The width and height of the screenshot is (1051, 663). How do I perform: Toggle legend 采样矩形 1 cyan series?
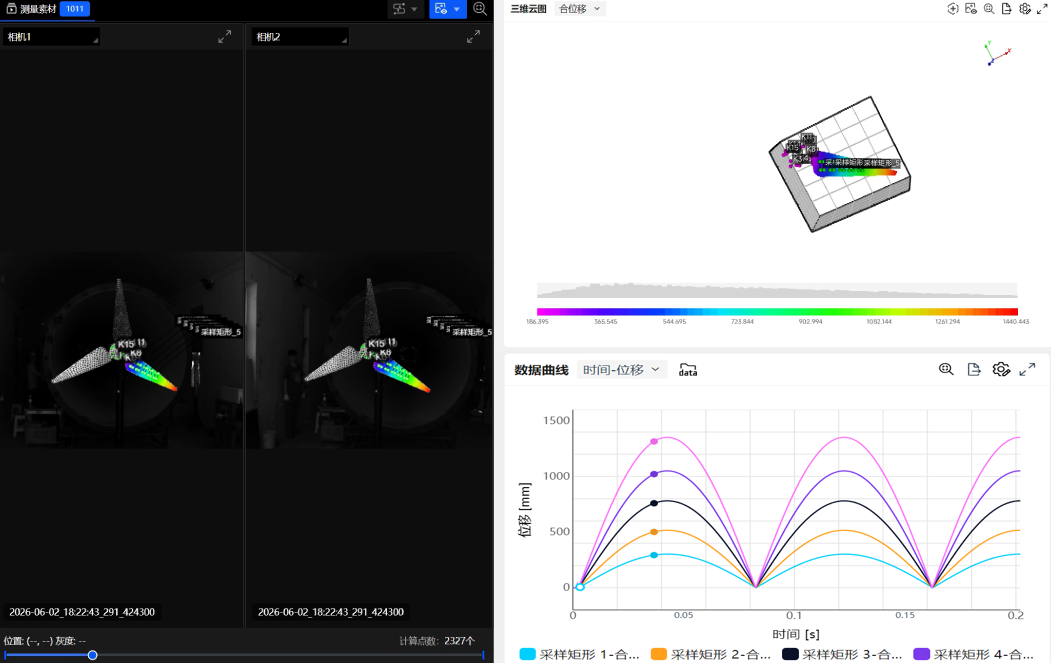pos(579,654)
